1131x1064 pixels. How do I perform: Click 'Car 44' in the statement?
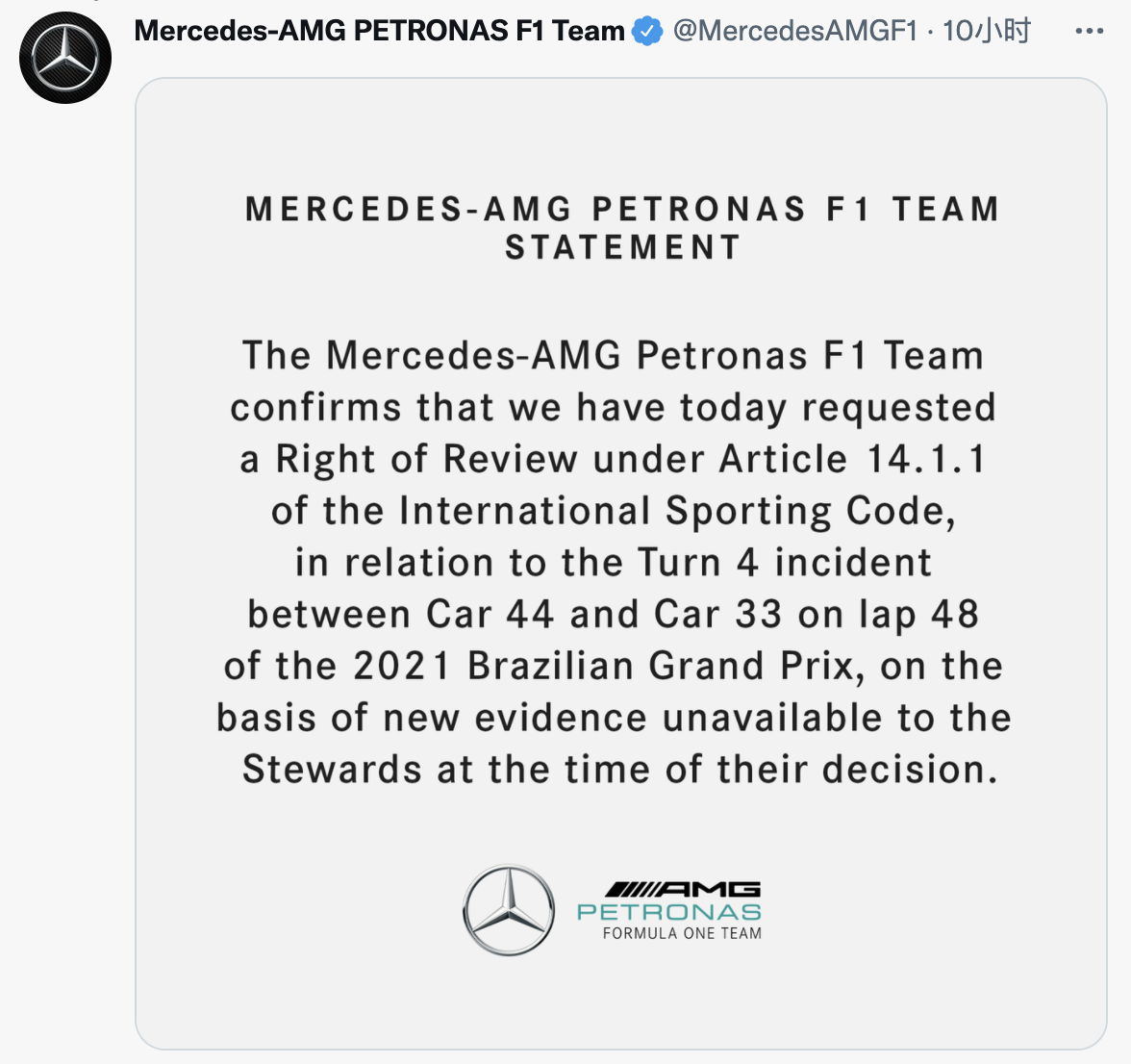click(490, 615)
